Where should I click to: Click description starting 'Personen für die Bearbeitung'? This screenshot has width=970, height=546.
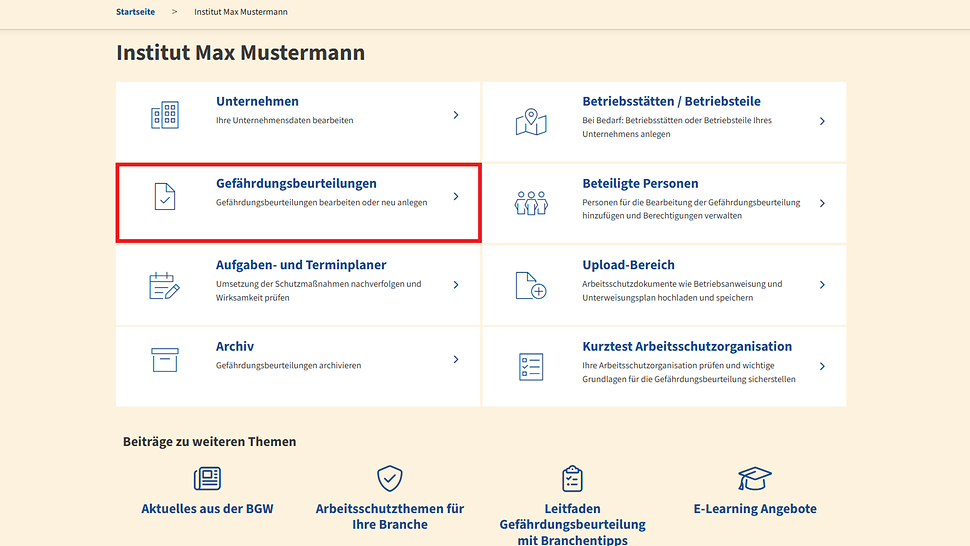coord(691,209)
